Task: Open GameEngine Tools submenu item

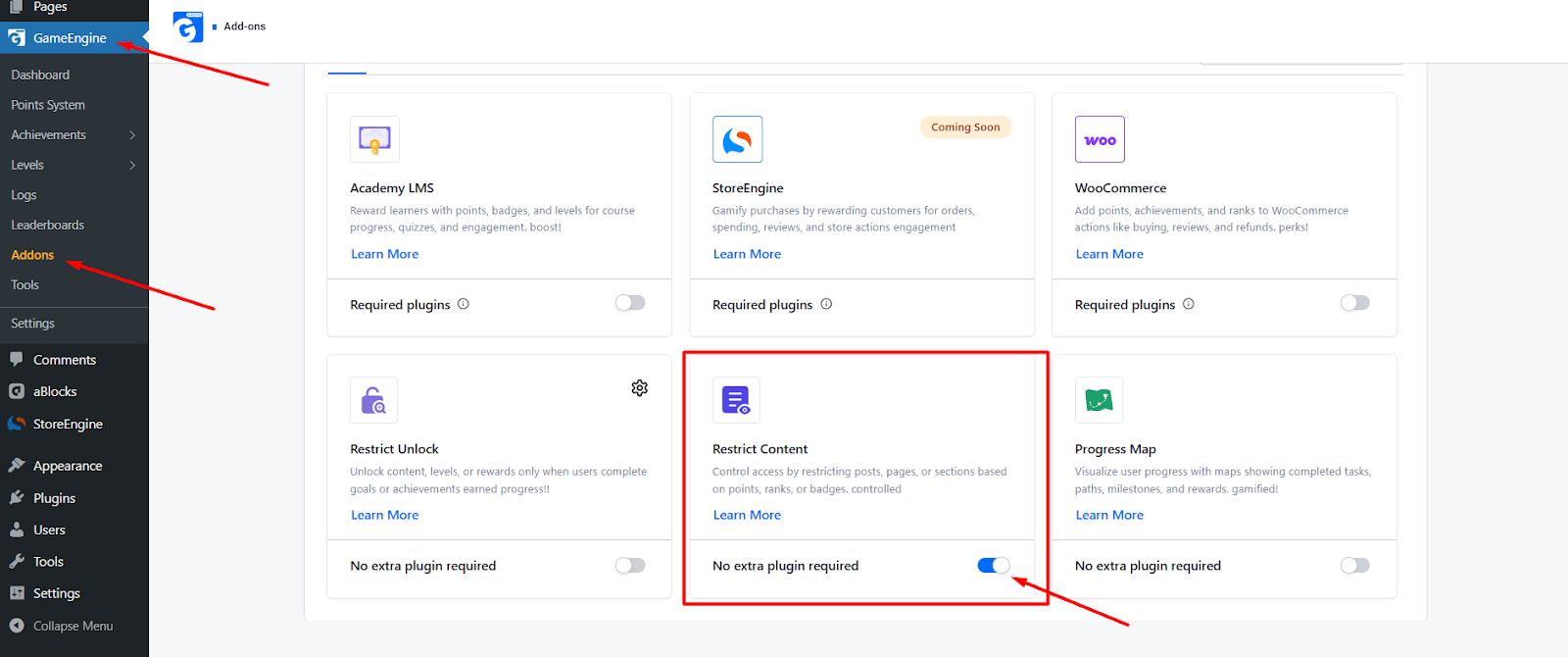Action: coord(25,285)
